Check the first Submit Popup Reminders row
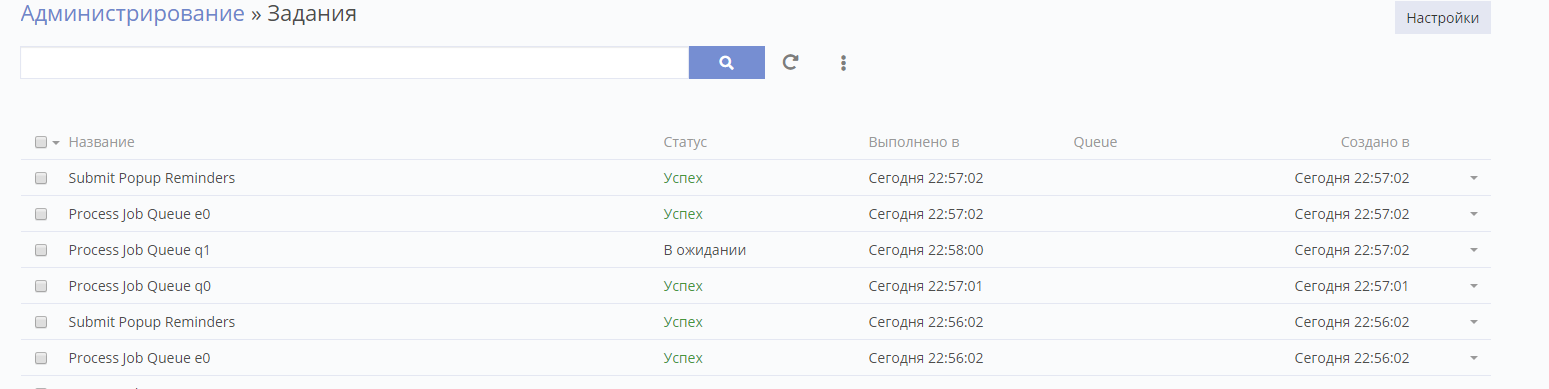 [41, 178]
